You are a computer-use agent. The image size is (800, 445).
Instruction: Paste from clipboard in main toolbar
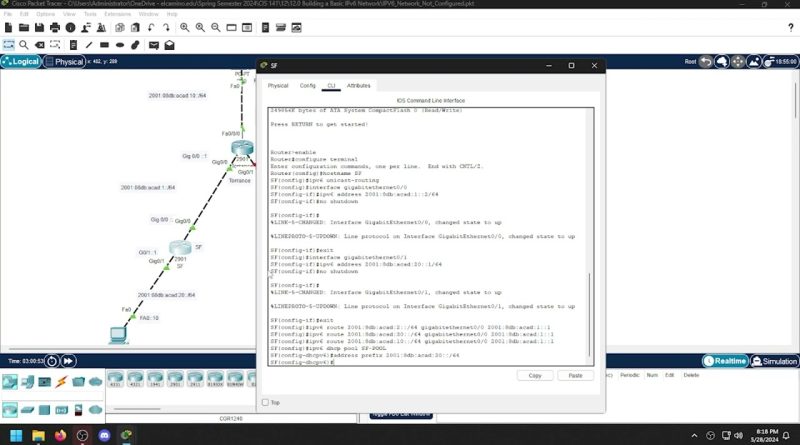[x=135, y=28]
